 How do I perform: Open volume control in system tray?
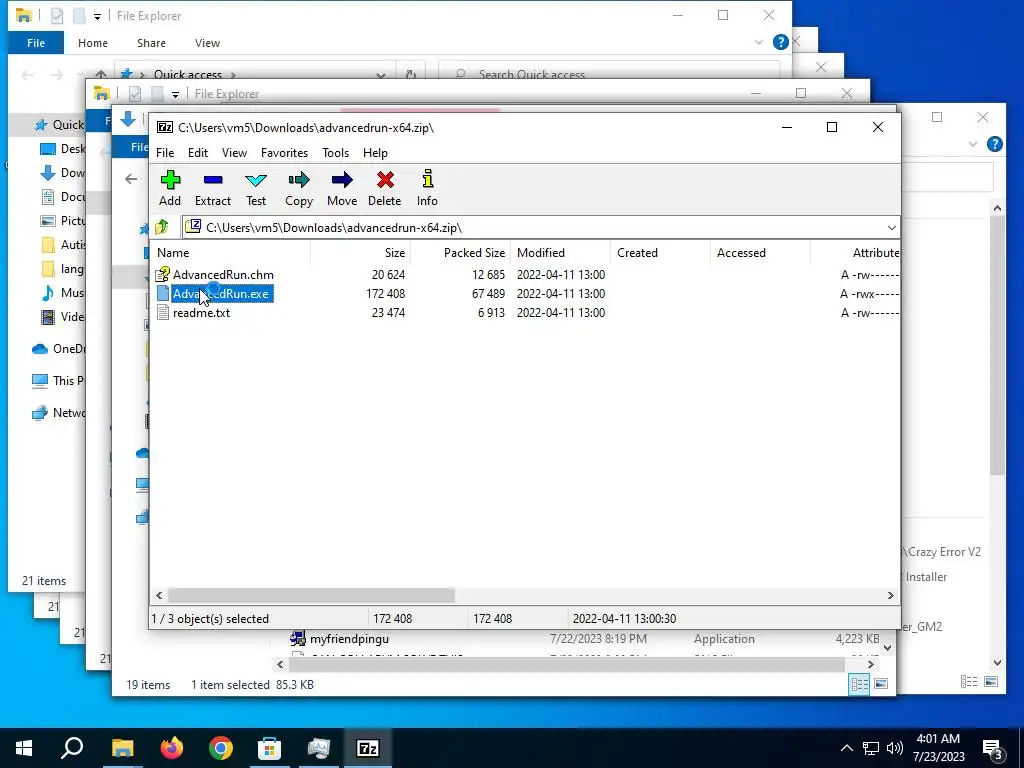(x=895, y=748)
